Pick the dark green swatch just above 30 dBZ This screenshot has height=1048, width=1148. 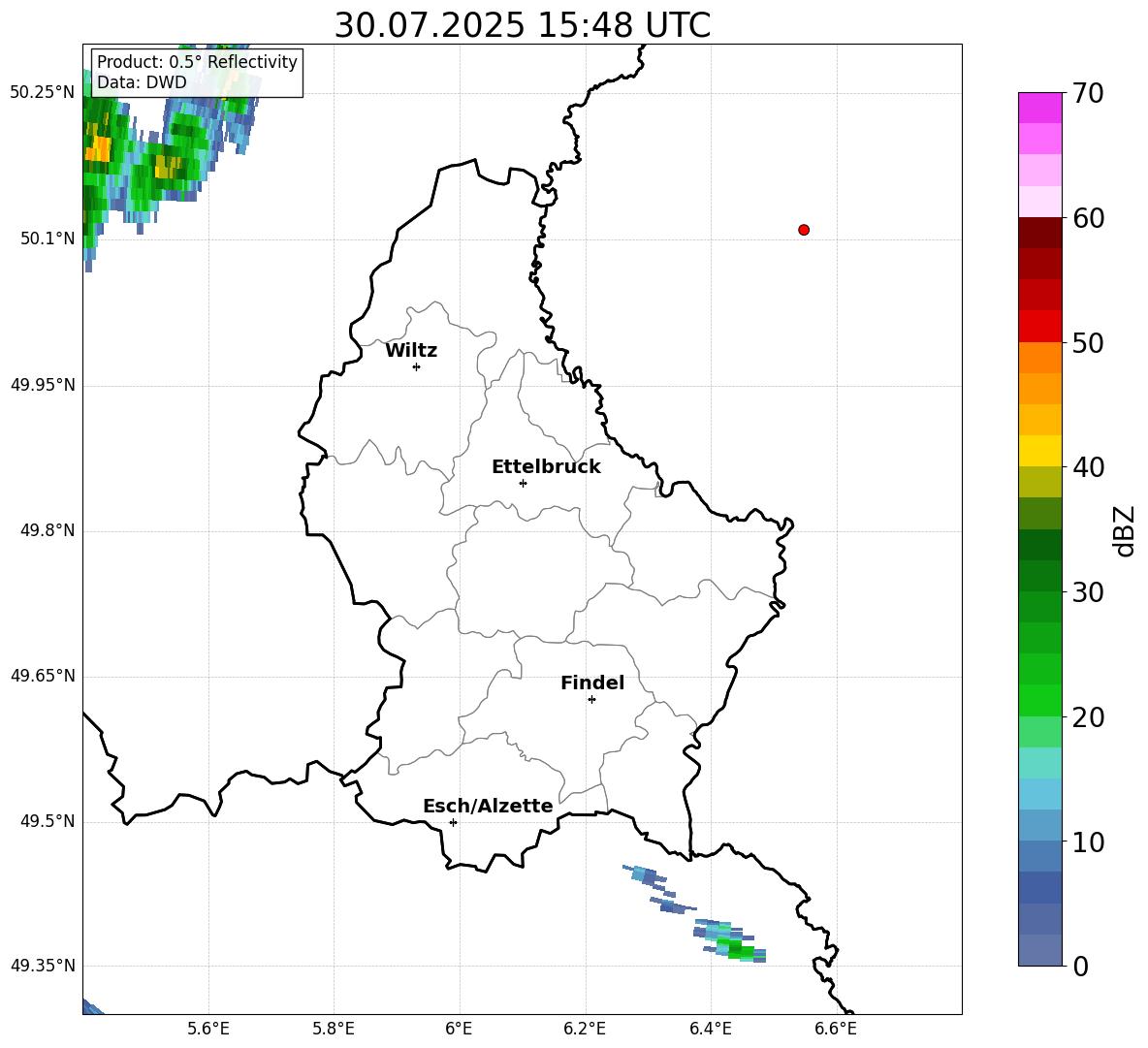coord(1039,576)
